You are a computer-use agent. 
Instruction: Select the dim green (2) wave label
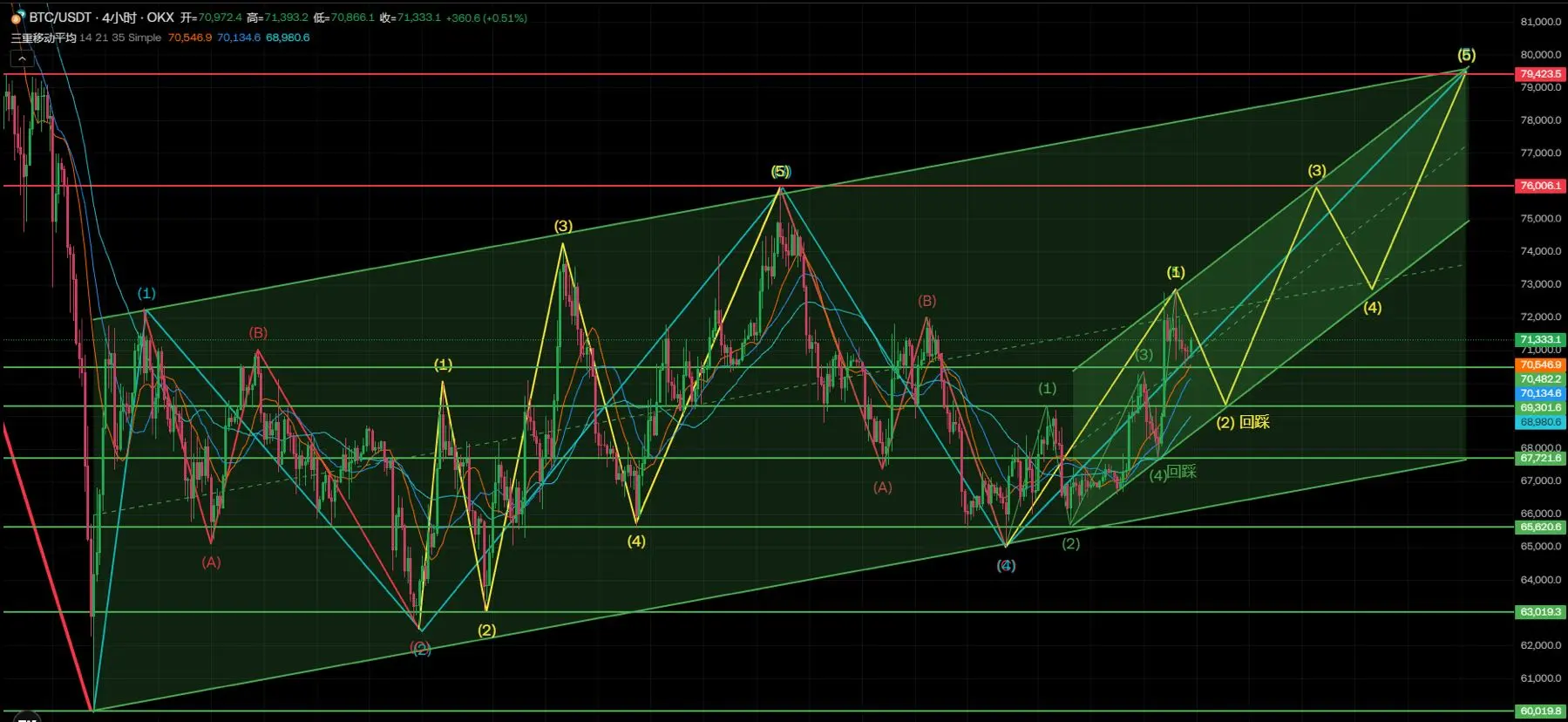tap(1071, 543)
